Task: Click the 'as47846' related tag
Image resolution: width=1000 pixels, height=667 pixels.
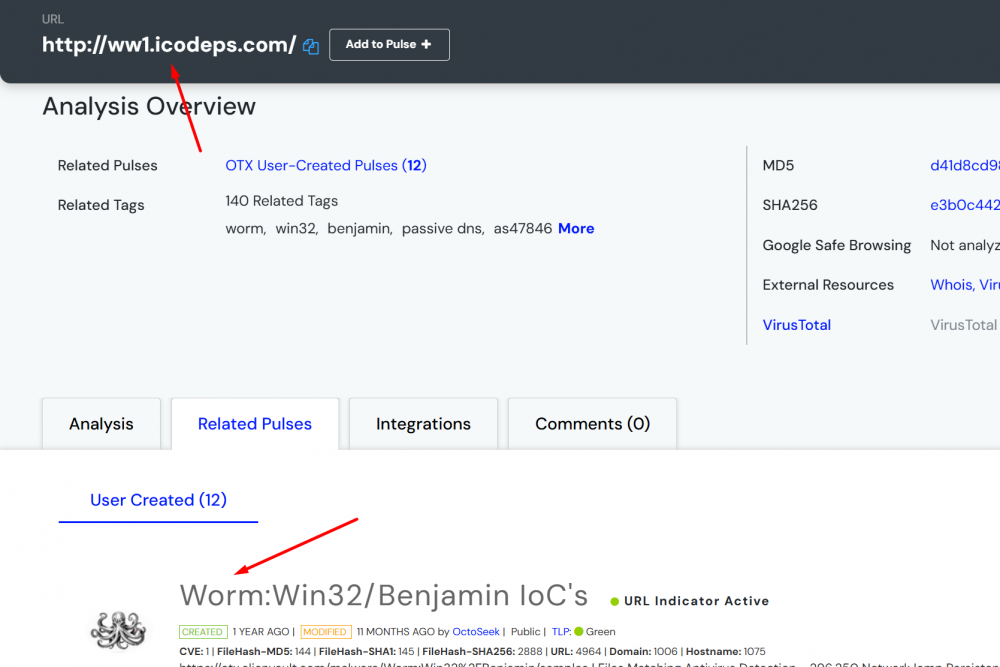Action: [x=522, y=228]
